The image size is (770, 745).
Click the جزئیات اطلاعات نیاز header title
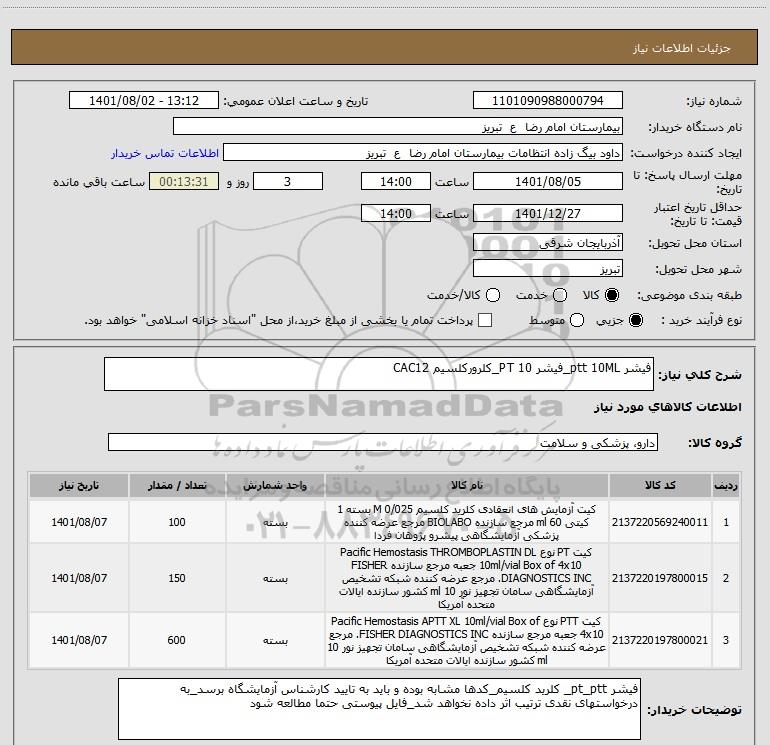pos(681,48)
